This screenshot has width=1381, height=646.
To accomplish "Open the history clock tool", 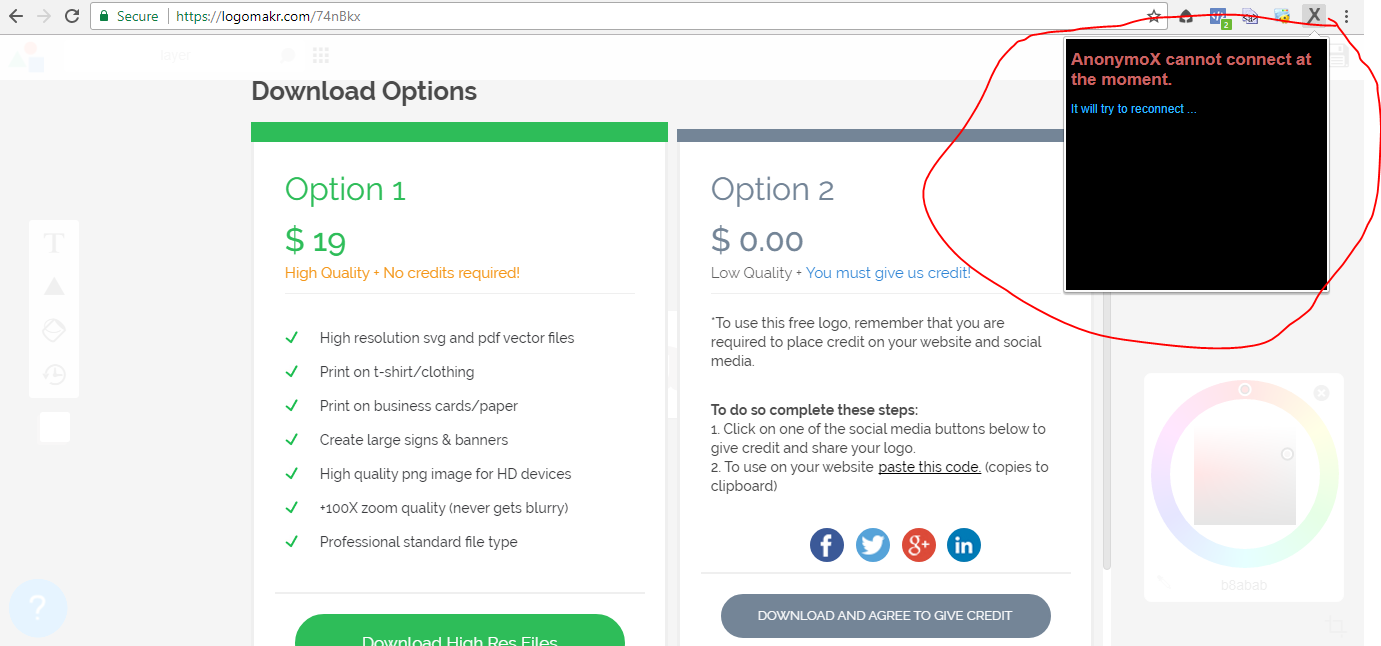I will click(x=54, y=375).
